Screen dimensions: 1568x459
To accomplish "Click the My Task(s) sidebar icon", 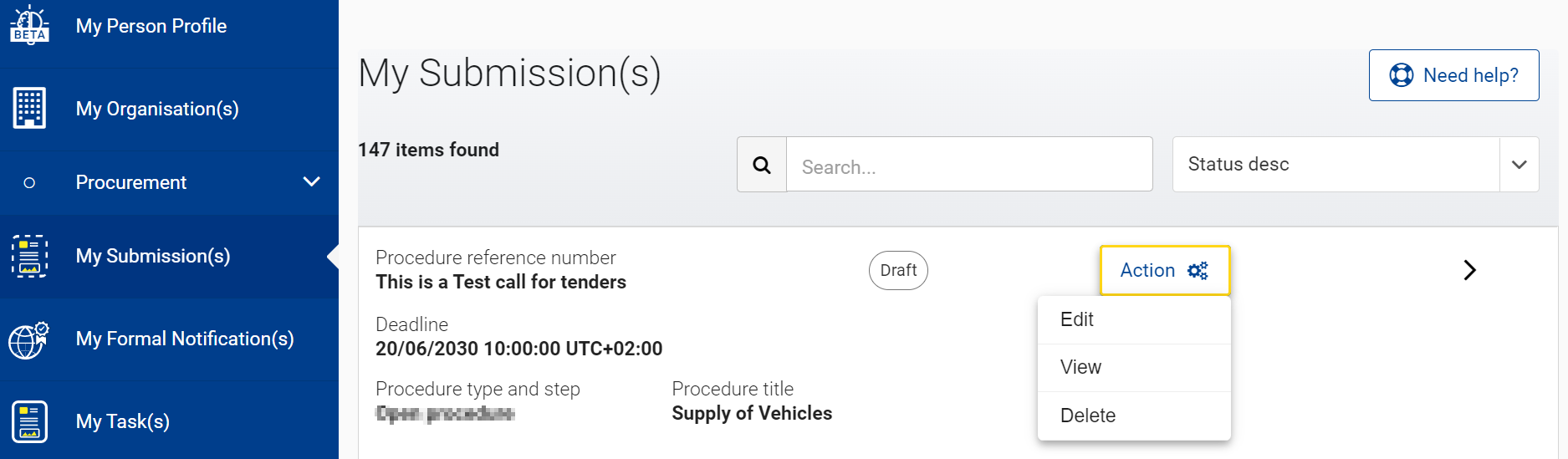I will (29, 421).
